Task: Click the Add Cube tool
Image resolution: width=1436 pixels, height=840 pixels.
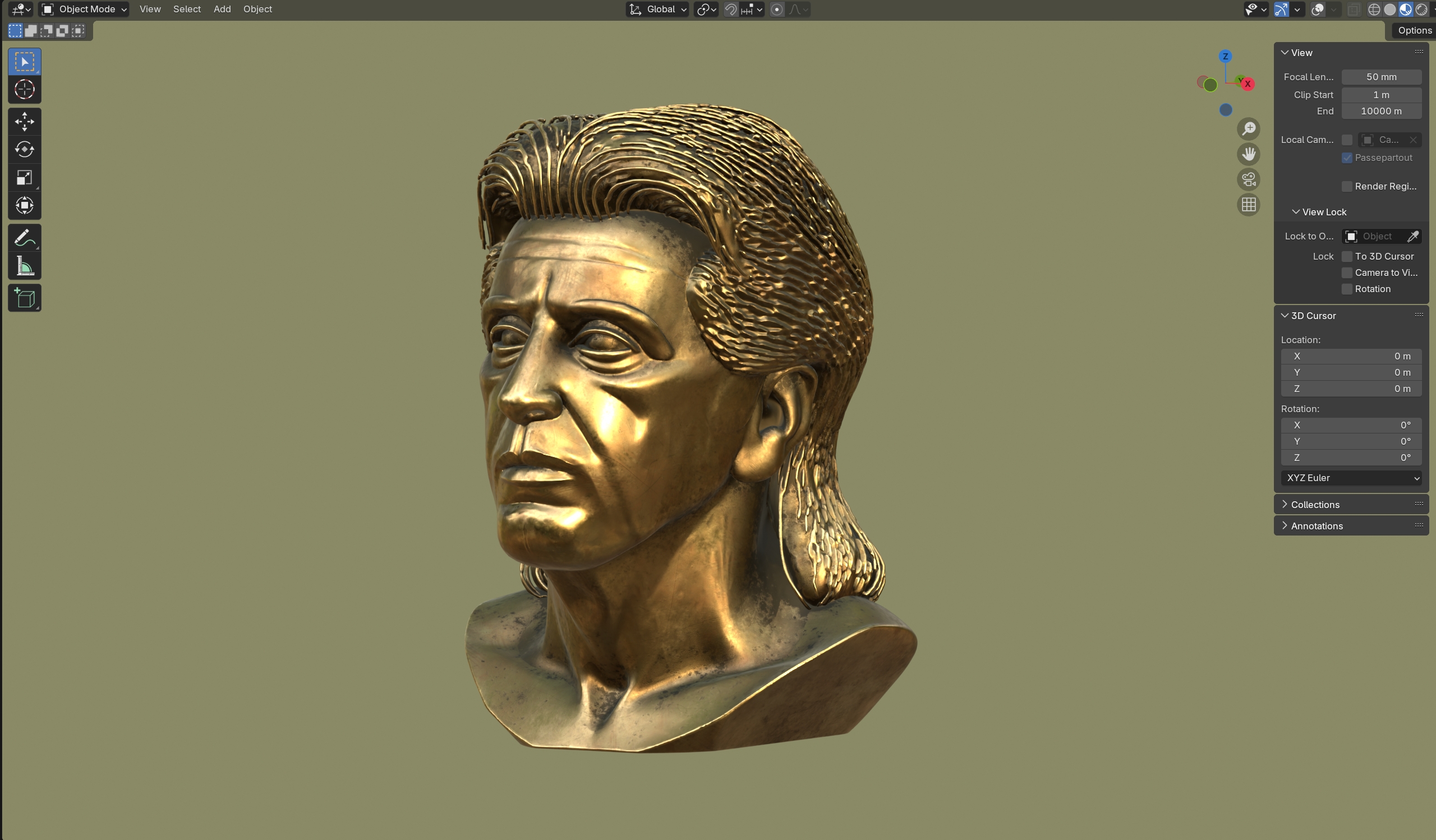Action: pos(24,298)
